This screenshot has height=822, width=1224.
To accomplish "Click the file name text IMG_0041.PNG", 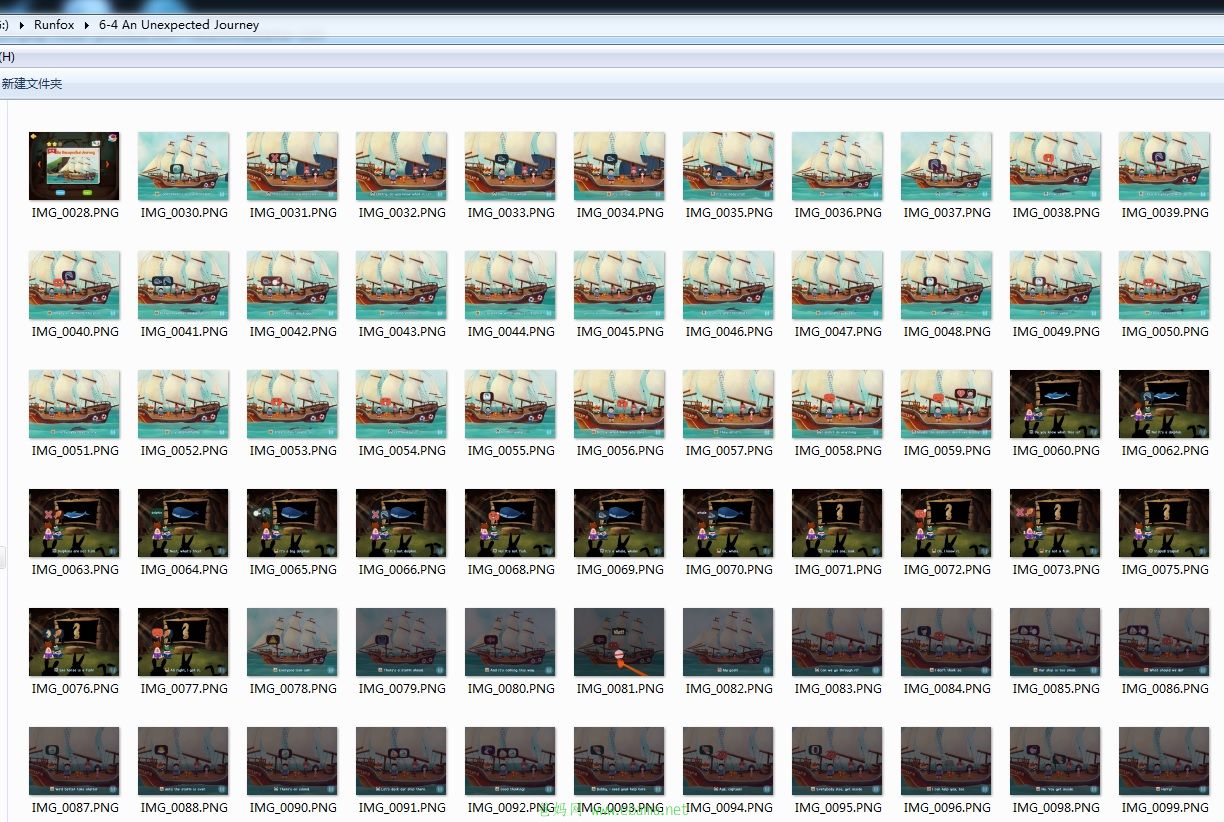I will 184,332.
